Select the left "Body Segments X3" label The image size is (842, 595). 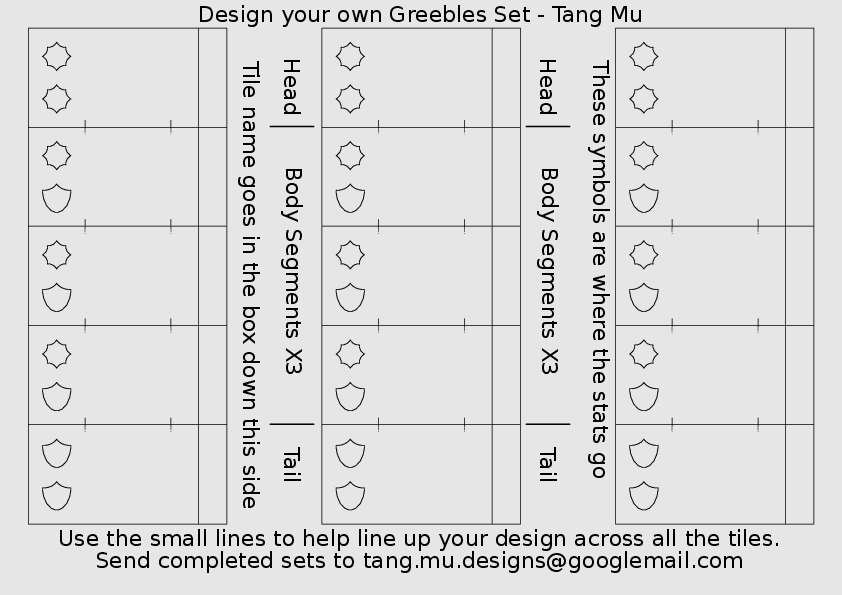292,271
